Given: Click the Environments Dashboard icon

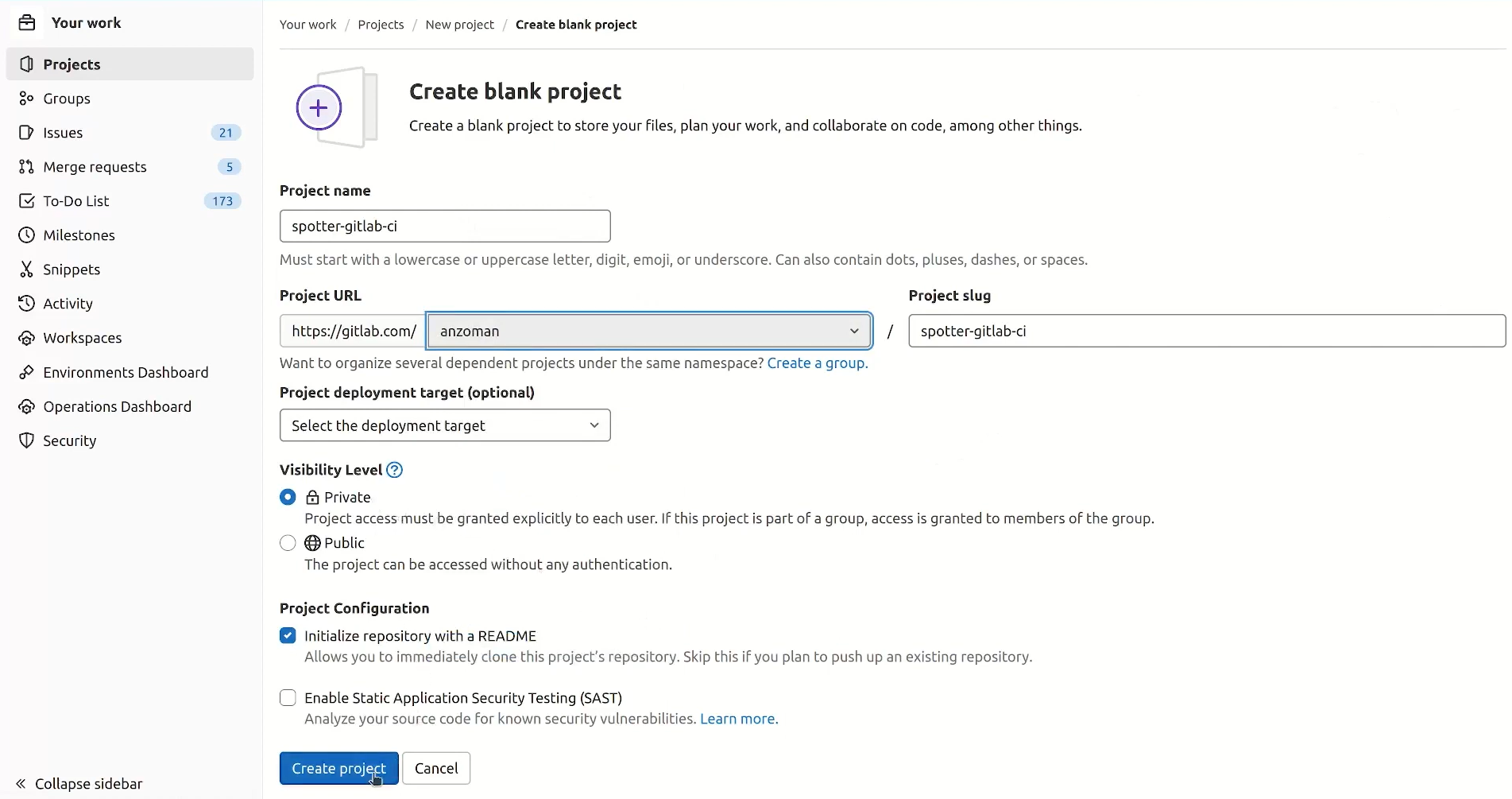Looking at the screenshot, I should [26, 372].
